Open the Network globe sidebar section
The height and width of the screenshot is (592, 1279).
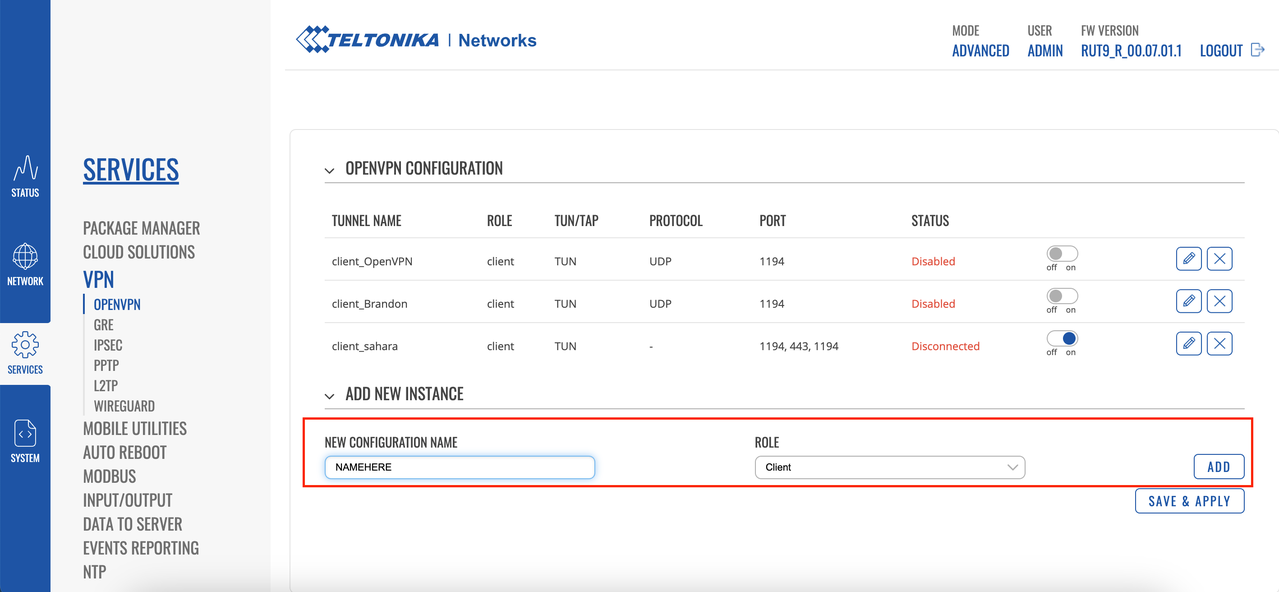25,264
